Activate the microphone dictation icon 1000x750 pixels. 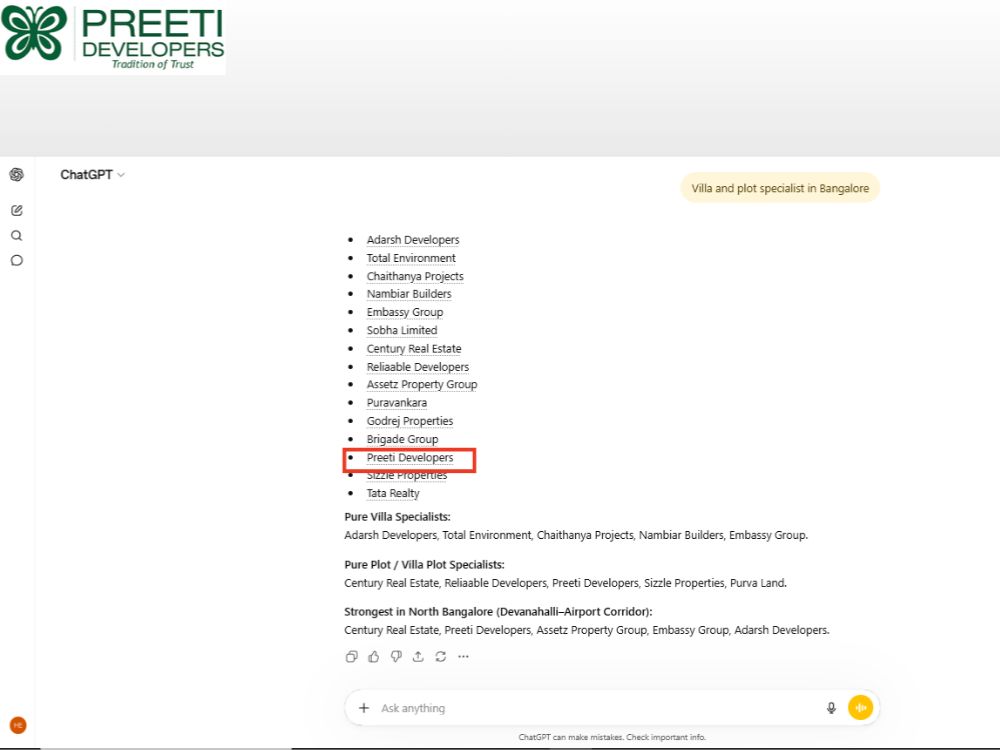coord(831,708)
